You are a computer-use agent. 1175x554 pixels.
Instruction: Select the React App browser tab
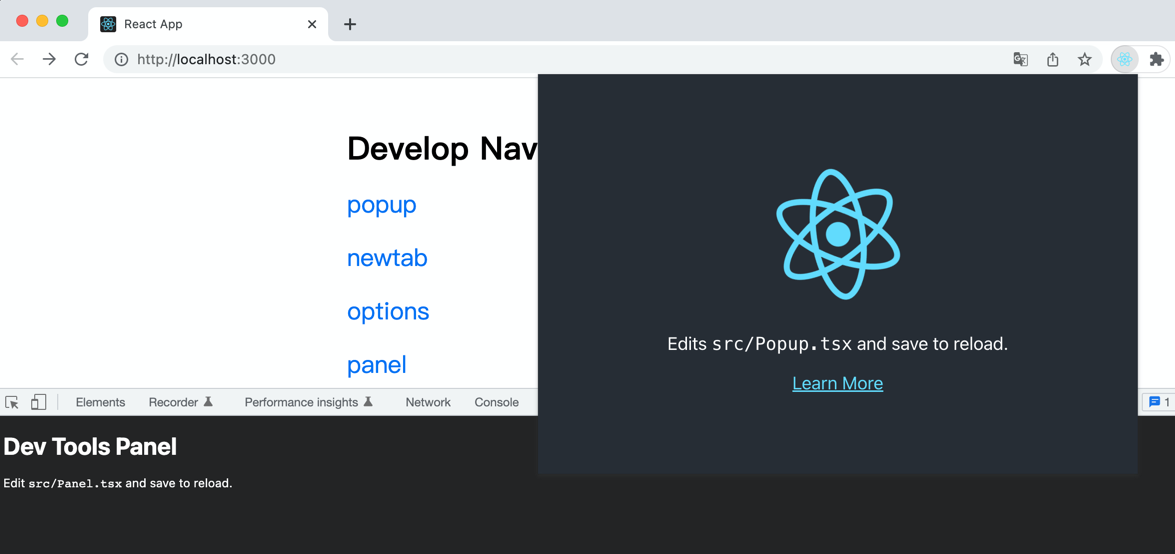pos(208,24)
